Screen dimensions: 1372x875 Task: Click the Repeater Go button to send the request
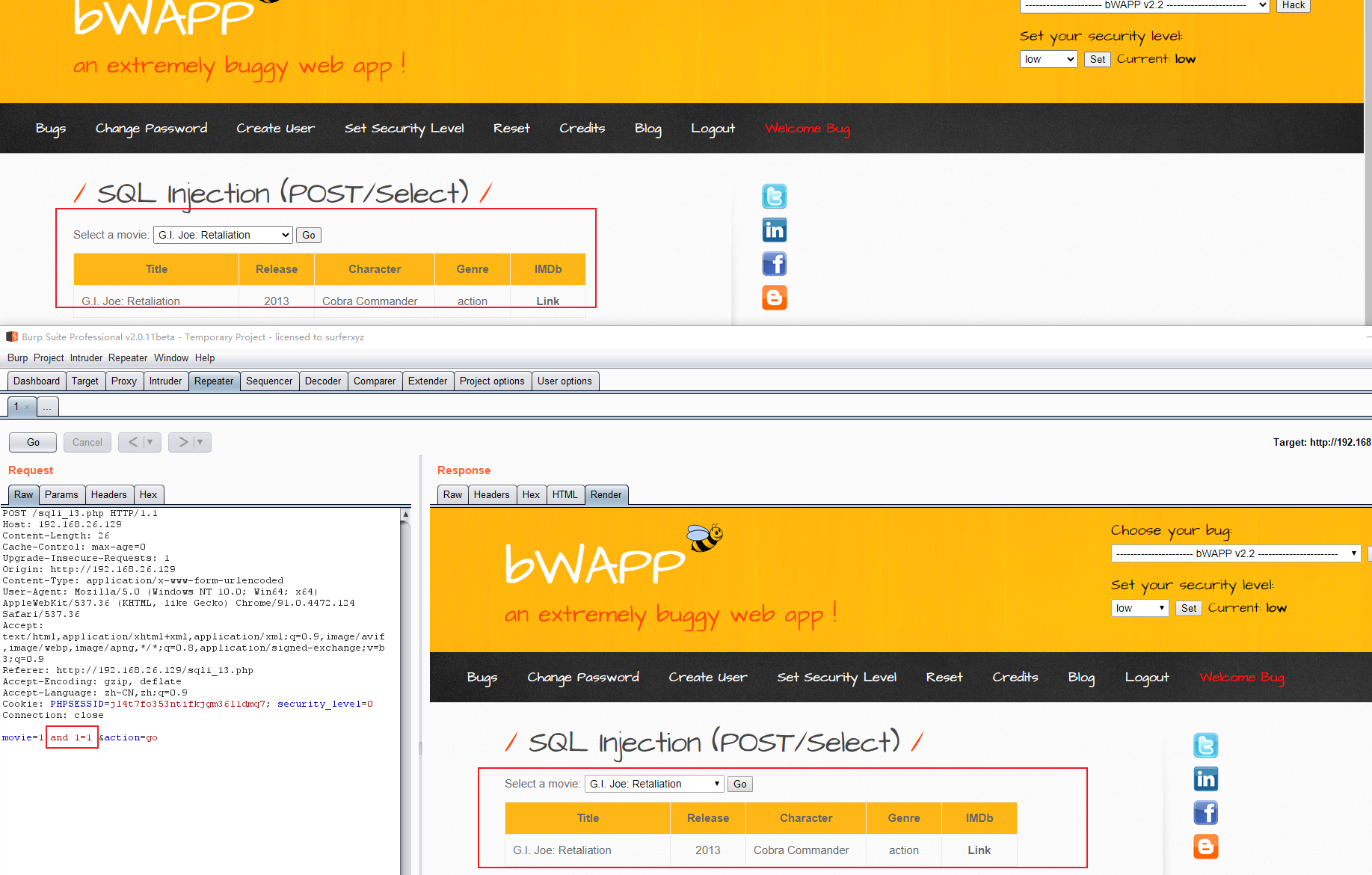[33, 442]
